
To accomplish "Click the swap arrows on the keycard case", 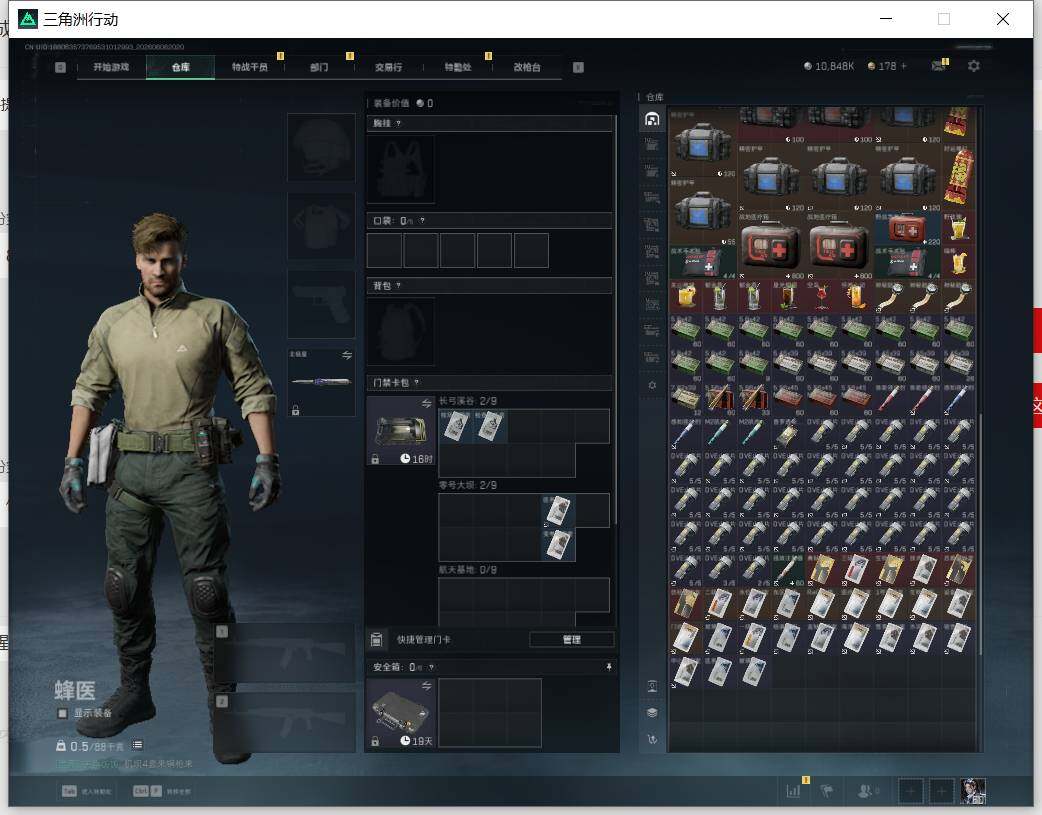I will click(x=426, y=404).
